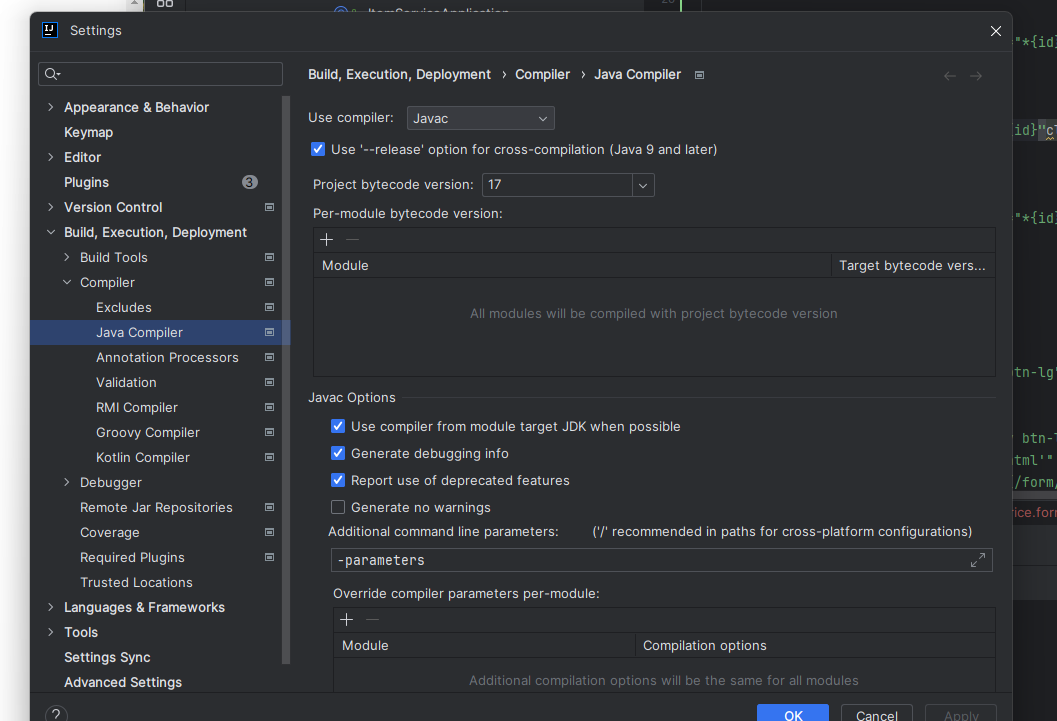Enable Generate no warnings
The image size is (1057, 721).
coord(338,507)
